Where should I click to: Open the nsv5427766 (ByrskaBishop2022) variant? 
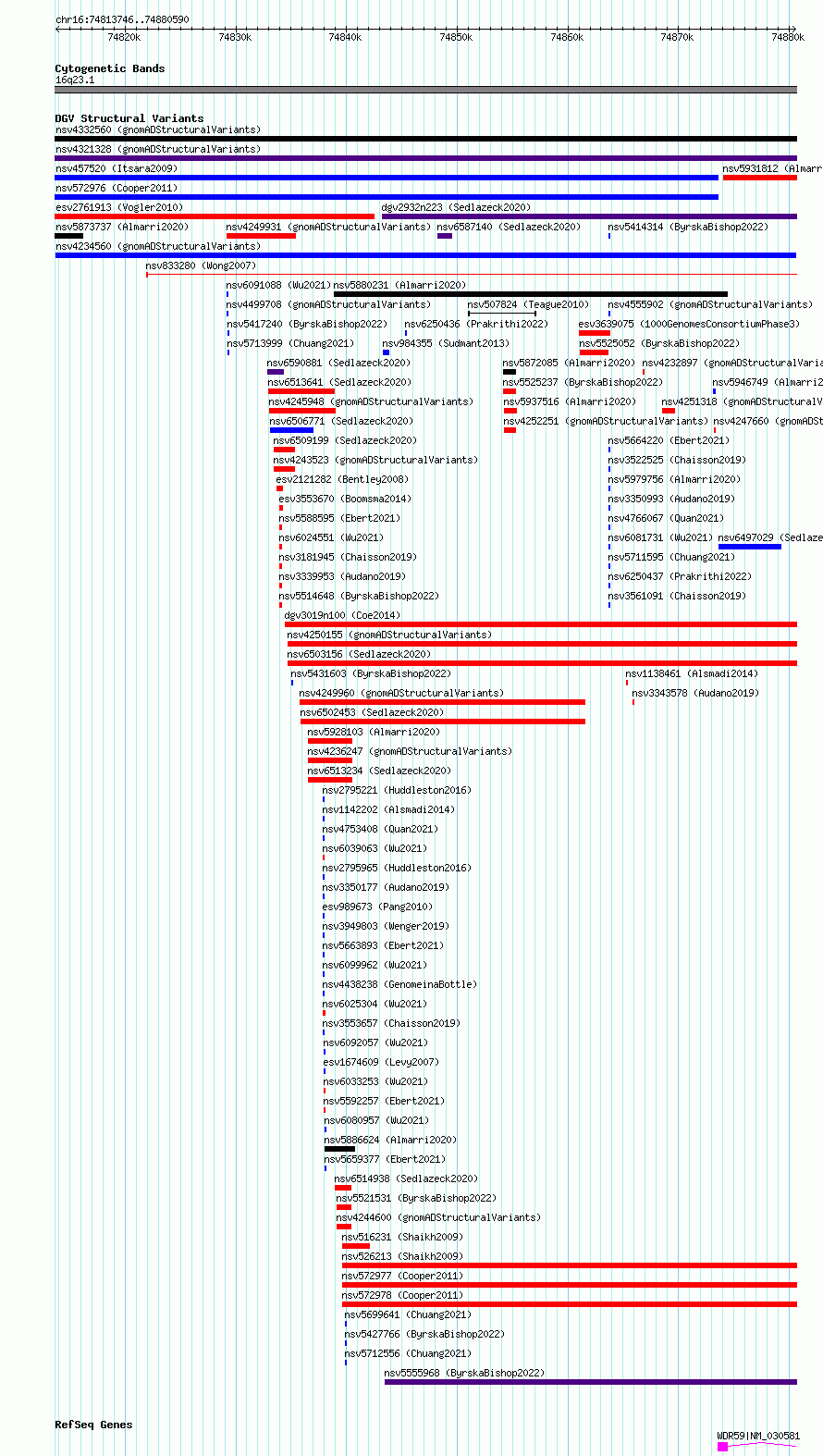pyautogui.click(x=346, y=1343)
